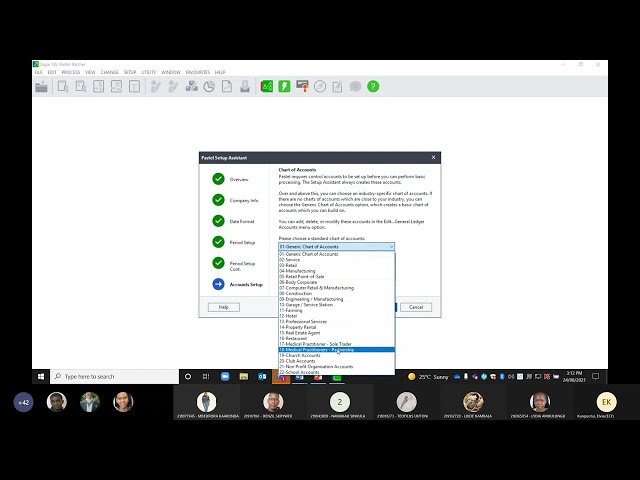Click the grey speech bubble toolbar icon
640x480 pixels.
tap(356, 87)
